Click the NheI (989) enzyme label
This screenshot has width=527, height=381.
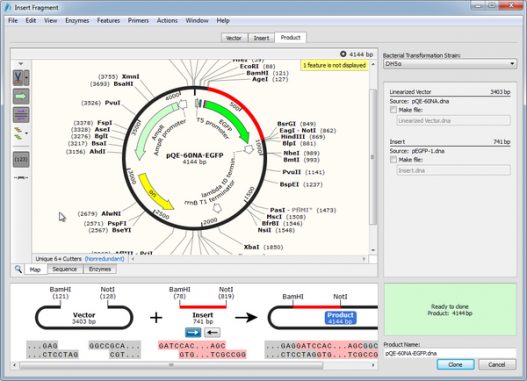pos(301,153)
